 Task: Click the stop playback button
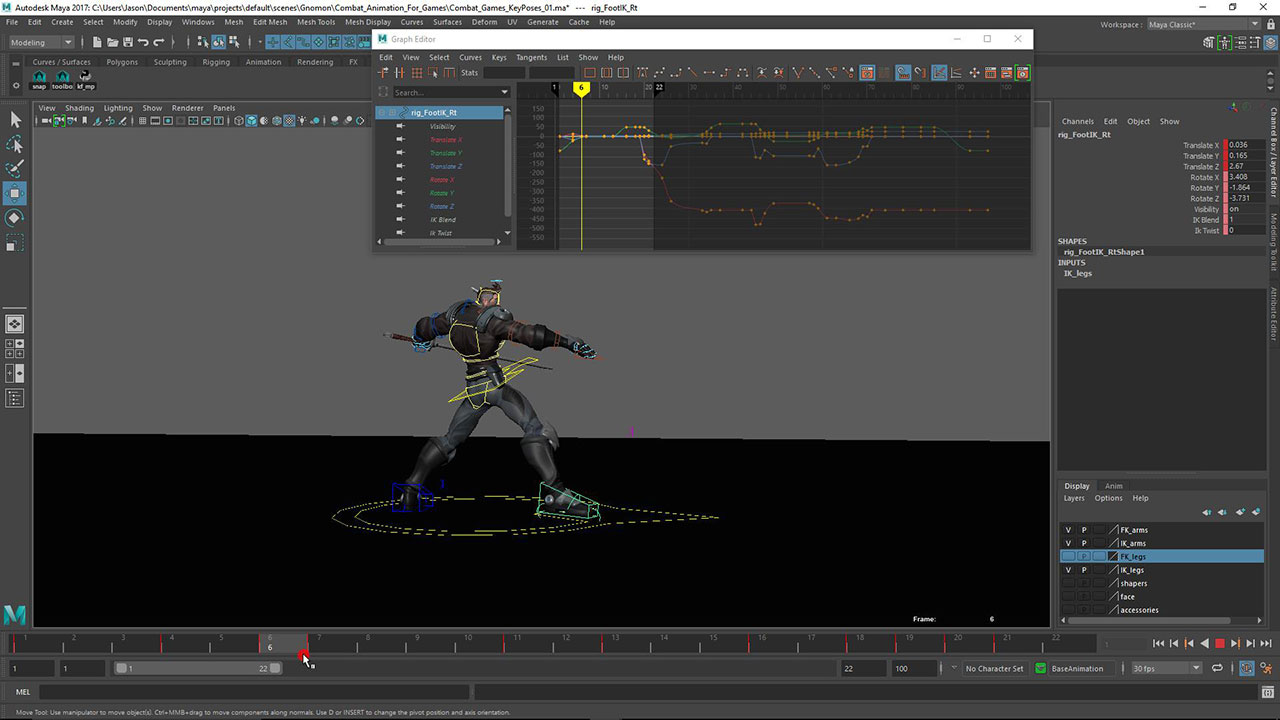click(1219, 644)
